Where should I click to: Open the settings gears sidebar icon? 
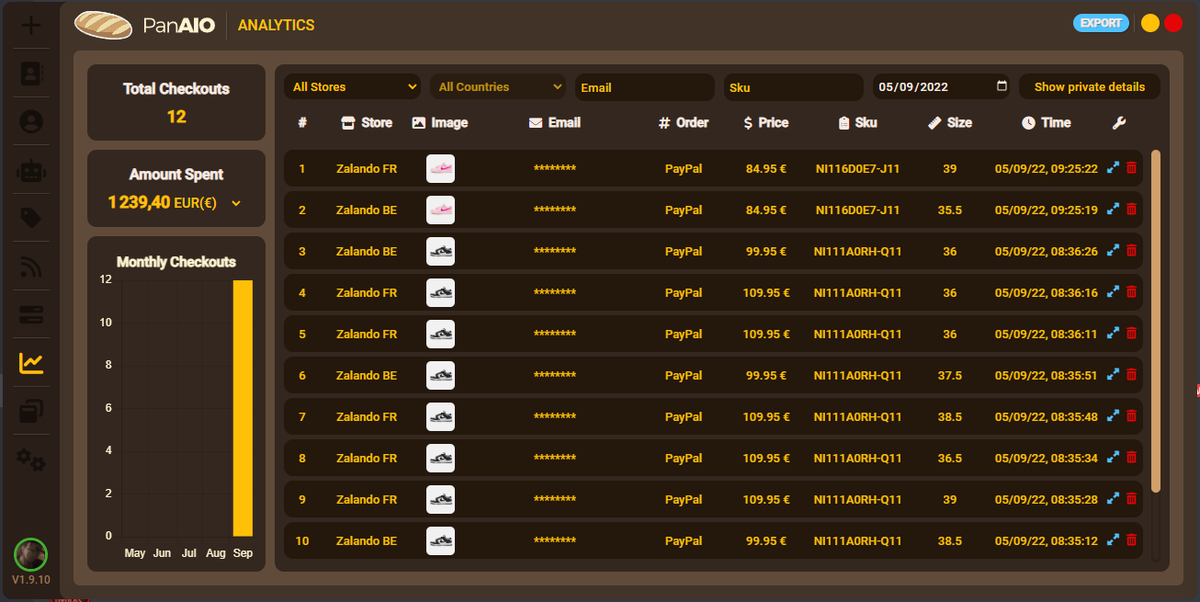[32, 459]
